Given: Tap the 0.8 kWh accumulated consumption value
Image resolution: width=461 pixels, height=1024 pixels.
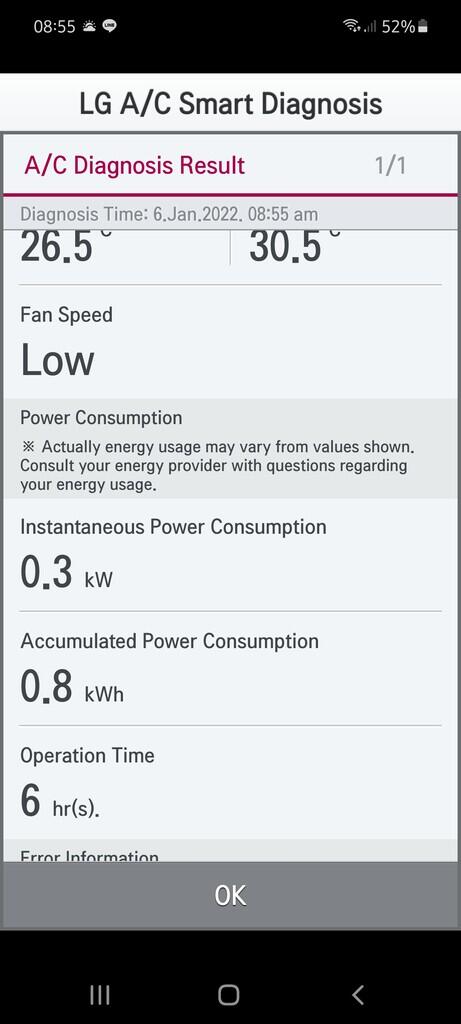Looking at the screenshot, I should click(72, 687).
